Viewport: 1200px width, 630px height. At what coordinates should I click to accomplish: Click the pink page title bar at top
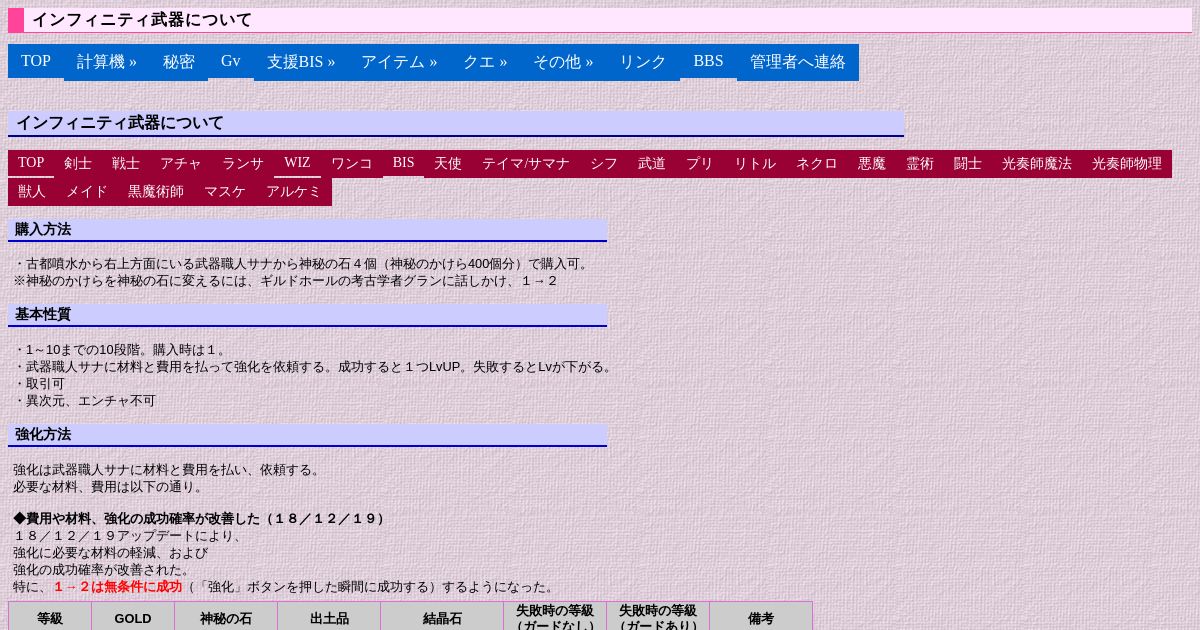600,20
